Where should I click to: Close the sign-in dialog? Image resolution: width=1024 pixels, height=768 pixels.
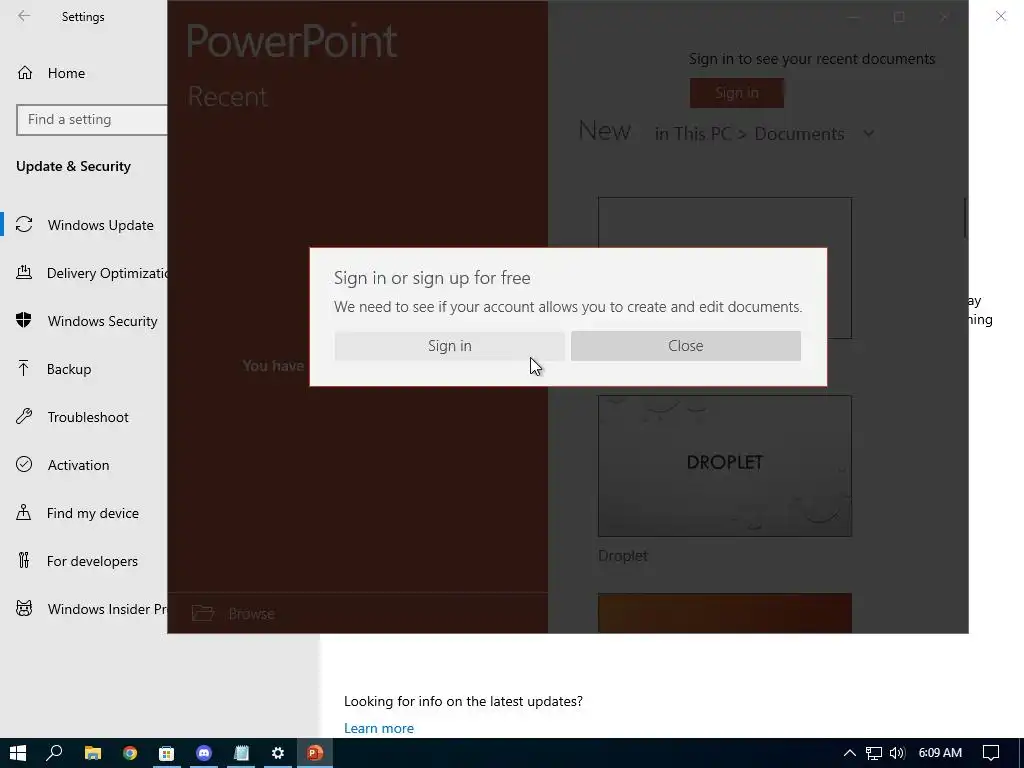(686, 345)
